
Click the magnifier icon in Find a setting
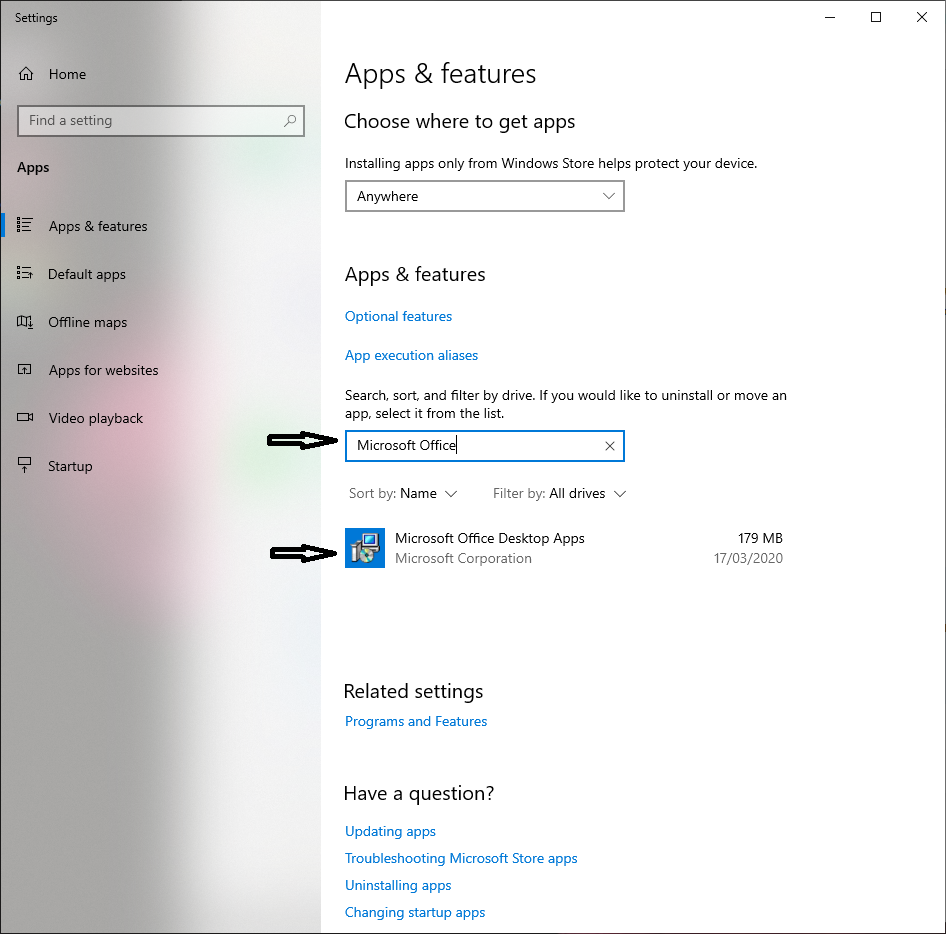point(290,121)
